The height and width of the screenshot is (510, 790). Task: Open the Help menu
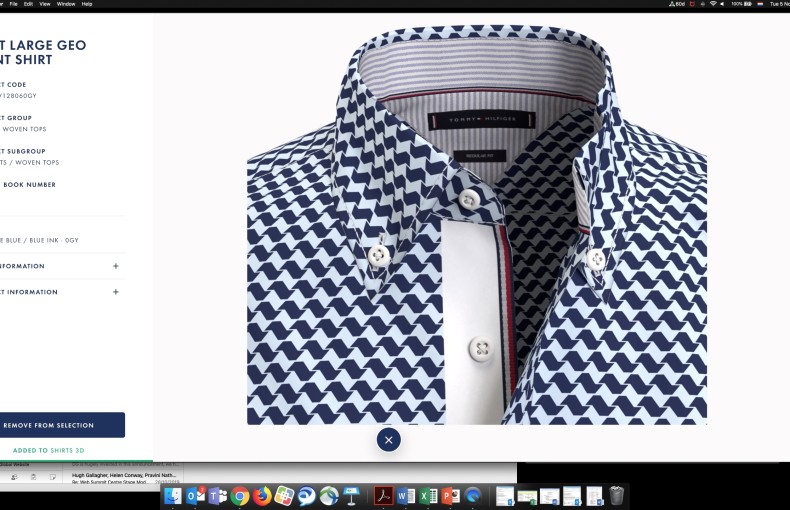pyautogui.click(x=87, y=4)
